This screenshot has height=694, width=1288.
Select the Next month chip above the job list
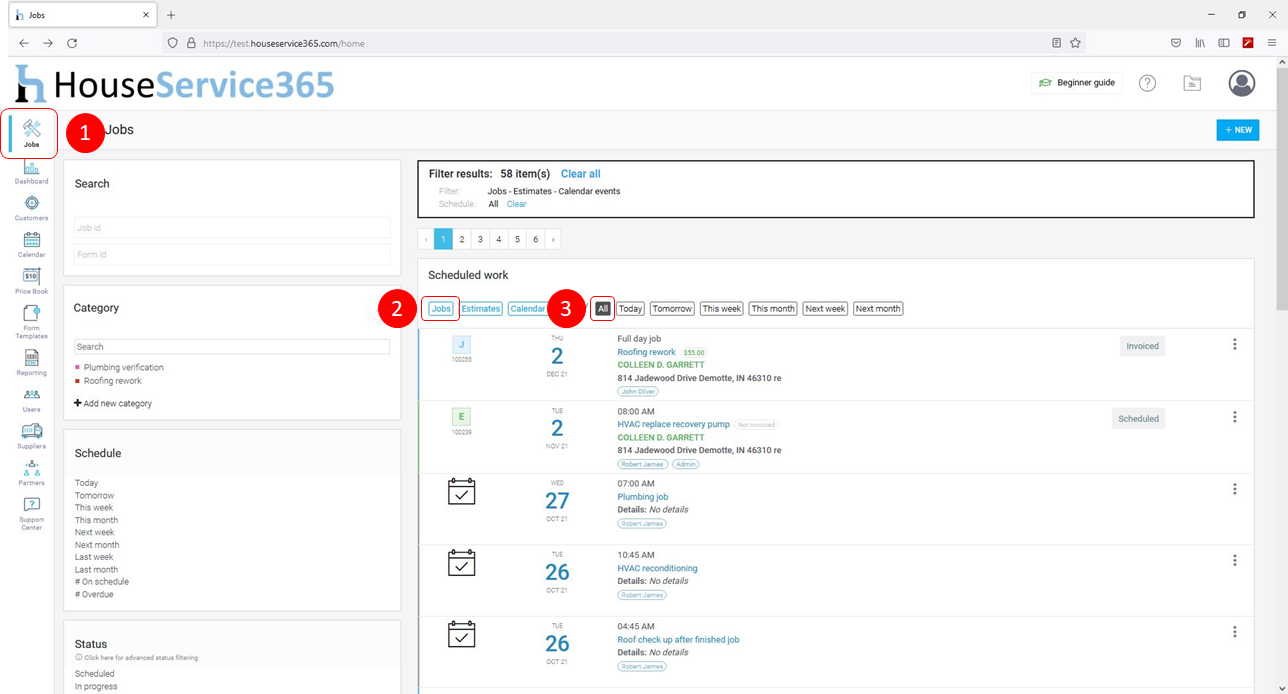point(878,309)
